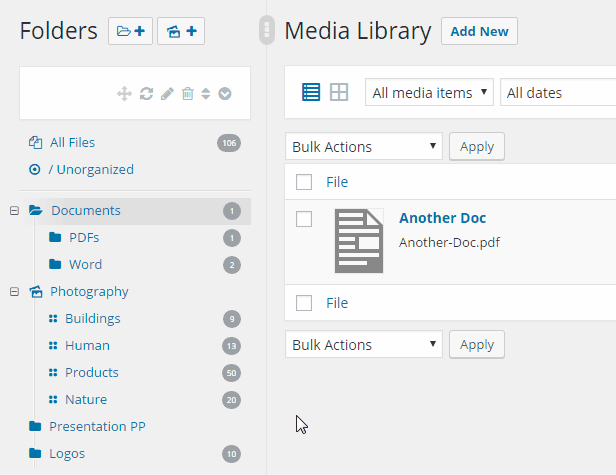Switch to list view mode

[311, 92]
